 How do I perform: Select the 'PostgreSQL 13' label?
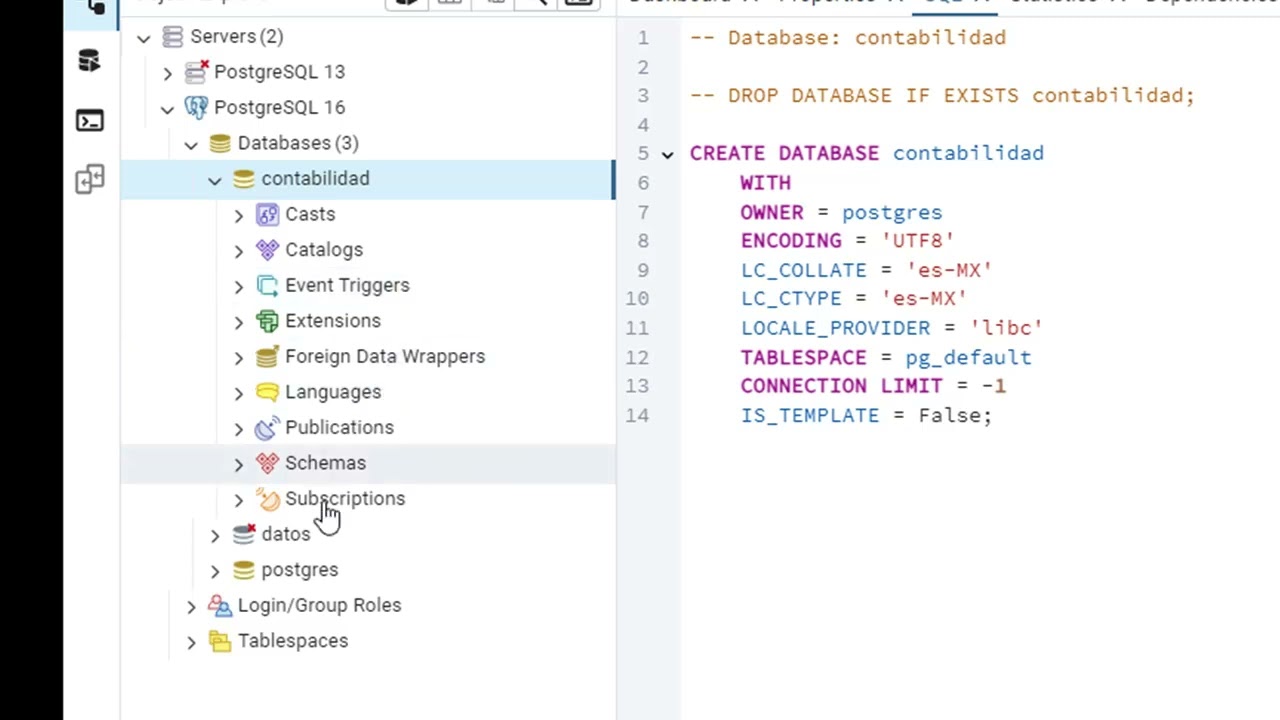[279, 72]
